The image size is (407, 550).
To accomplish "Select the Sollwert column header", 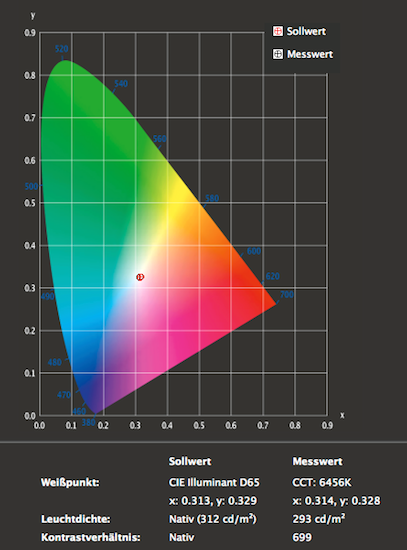I will (x=190, y=461).
